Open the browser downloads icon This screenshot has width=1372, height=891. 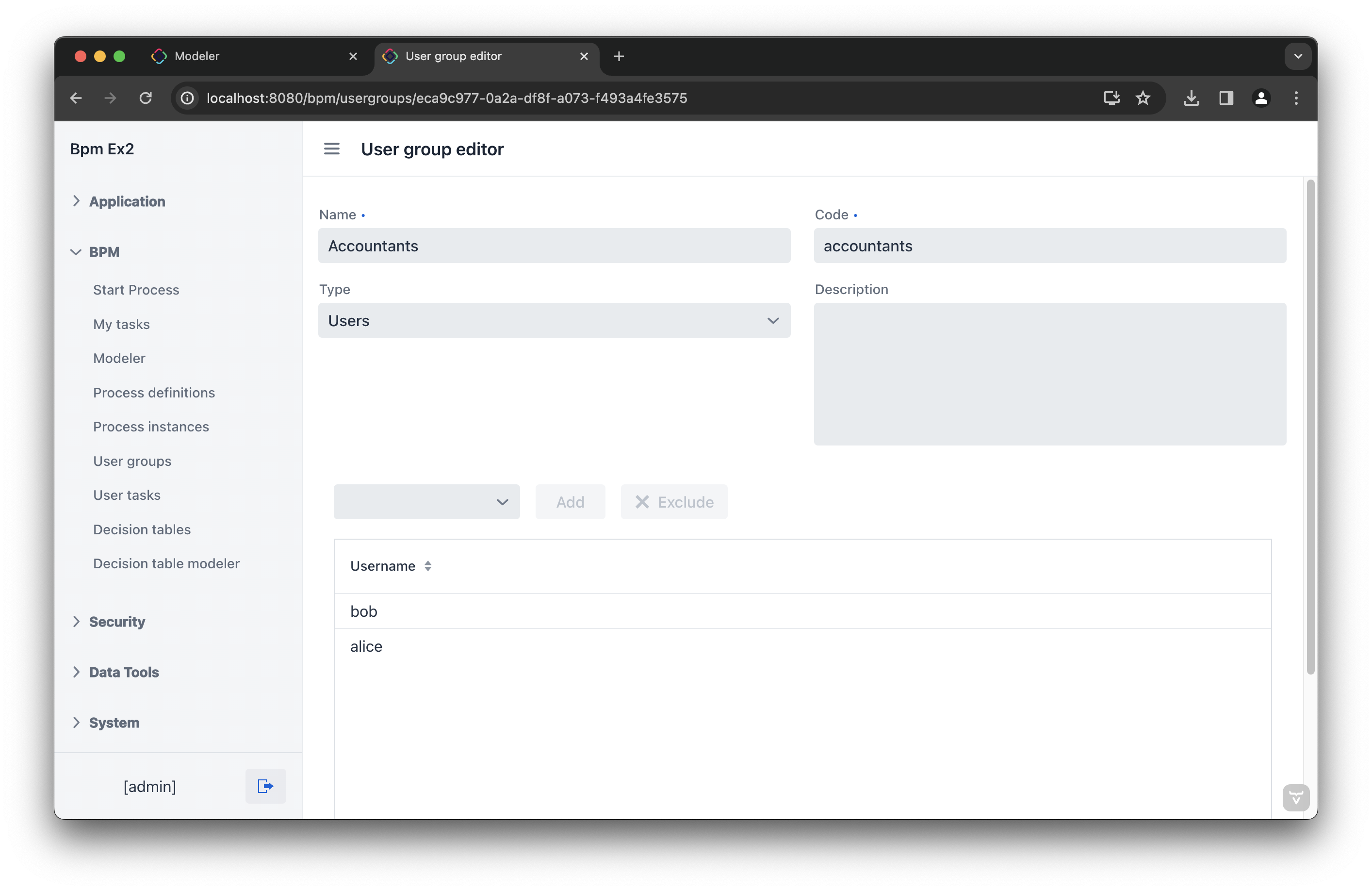(x=1192, y=98)
